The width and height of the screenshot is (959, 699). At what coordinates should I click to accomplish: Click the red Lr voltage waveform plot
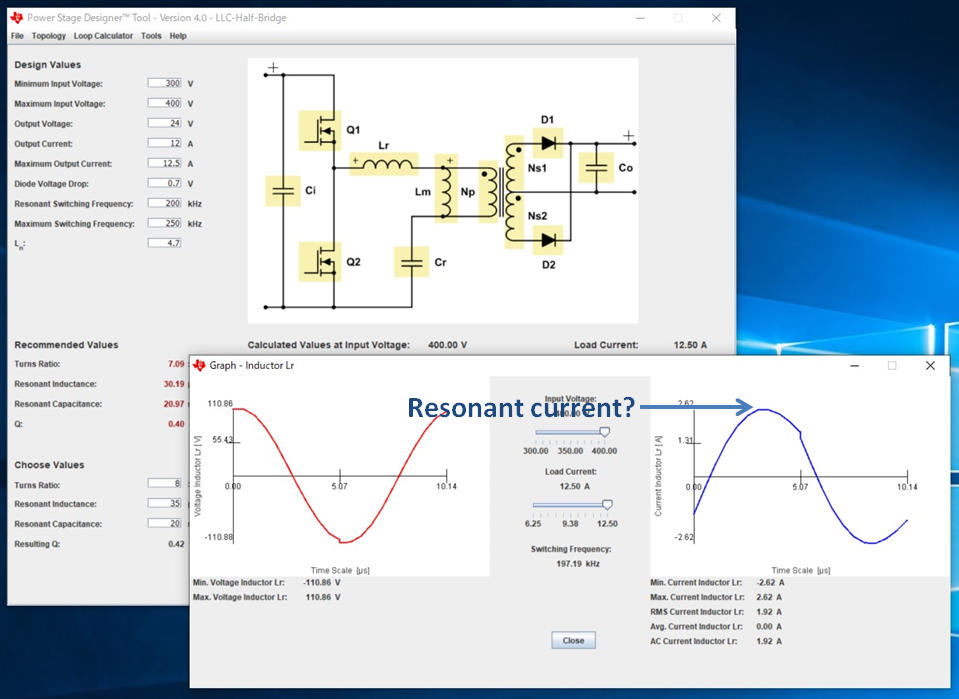pos(340,476)
